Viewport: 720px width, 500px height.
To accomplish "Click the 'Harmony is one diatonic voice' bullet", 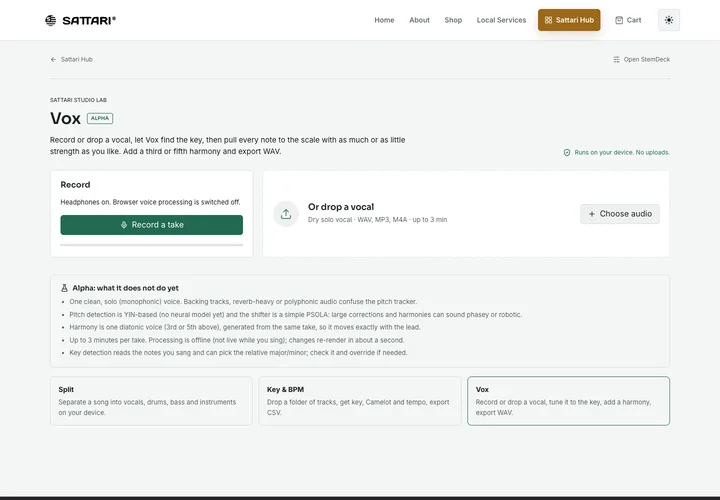I will [x=245, y=327].
